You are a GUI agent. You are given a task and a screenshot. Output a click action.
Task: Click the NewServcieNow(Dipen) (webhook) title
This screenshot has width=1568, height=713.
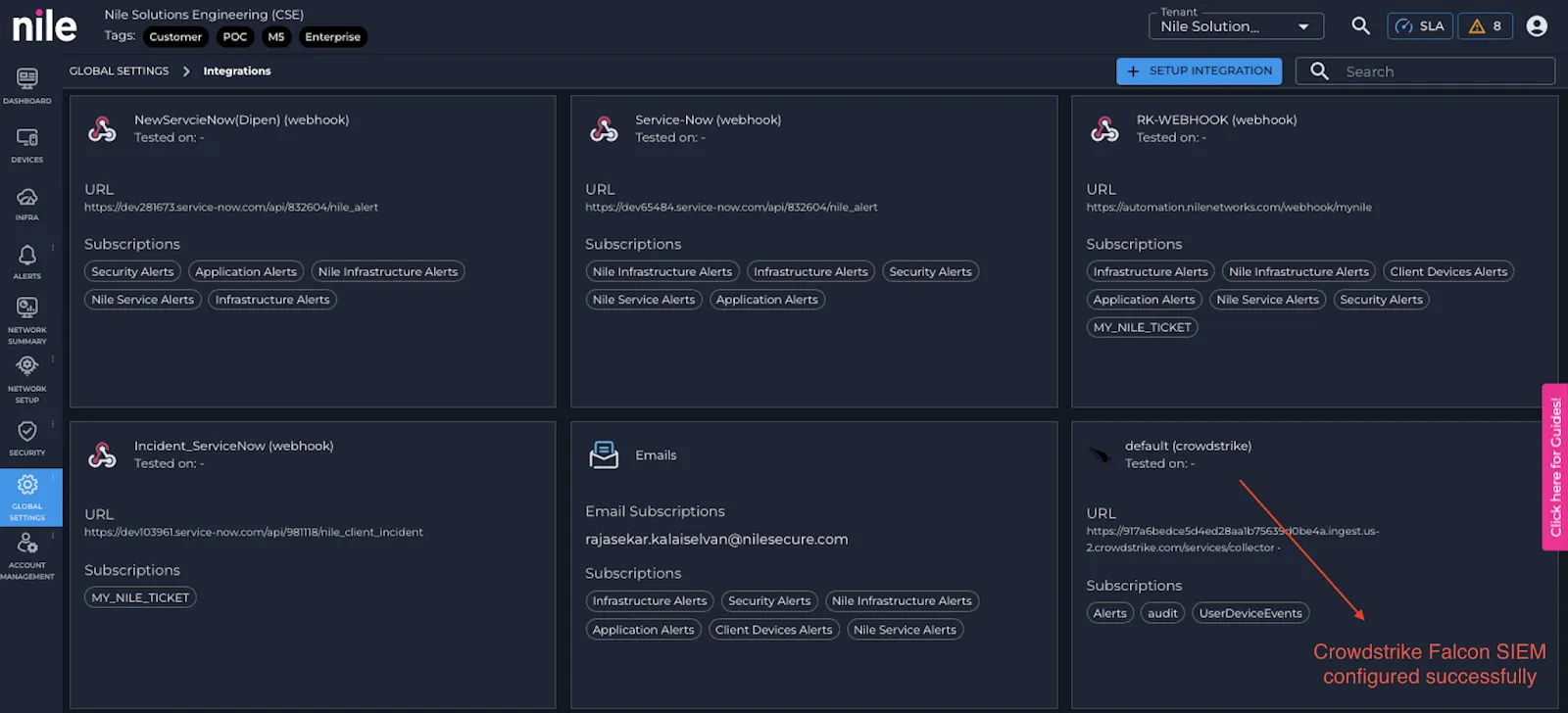(241, 119)
